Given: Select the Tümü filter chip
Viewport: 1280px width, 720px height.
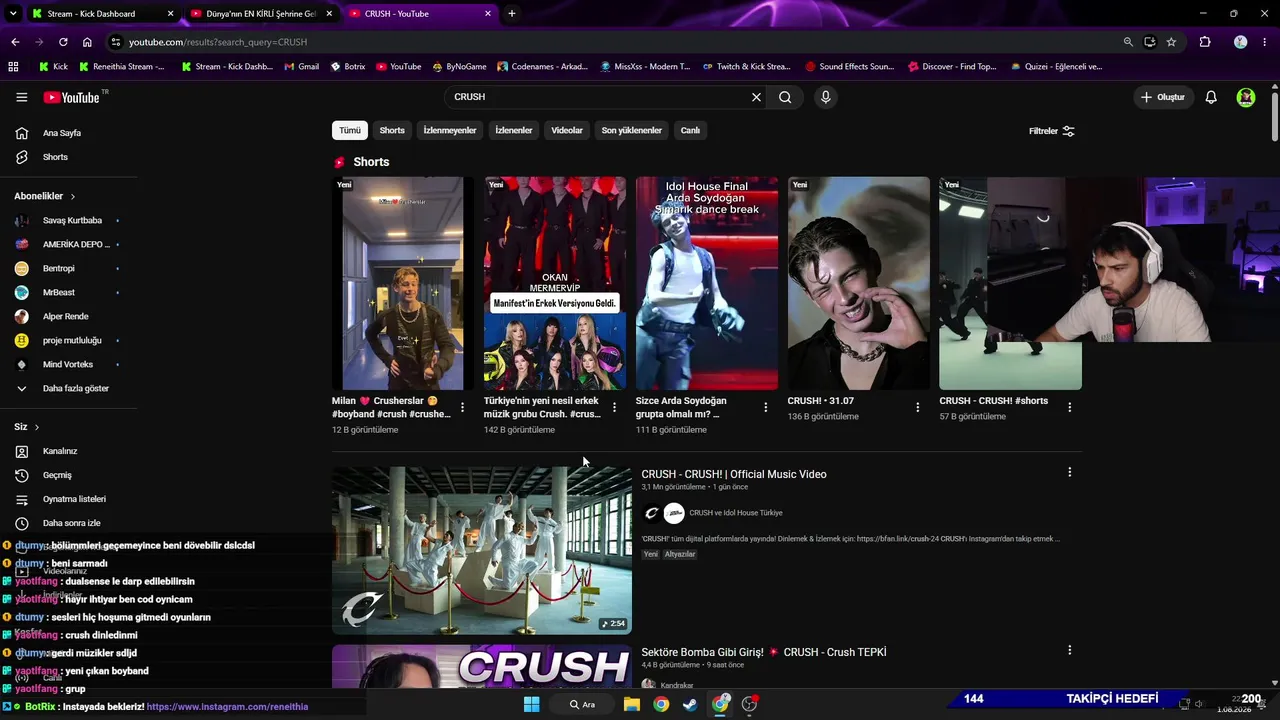Looking at the screenshot, I should click(x=350, y=130).
